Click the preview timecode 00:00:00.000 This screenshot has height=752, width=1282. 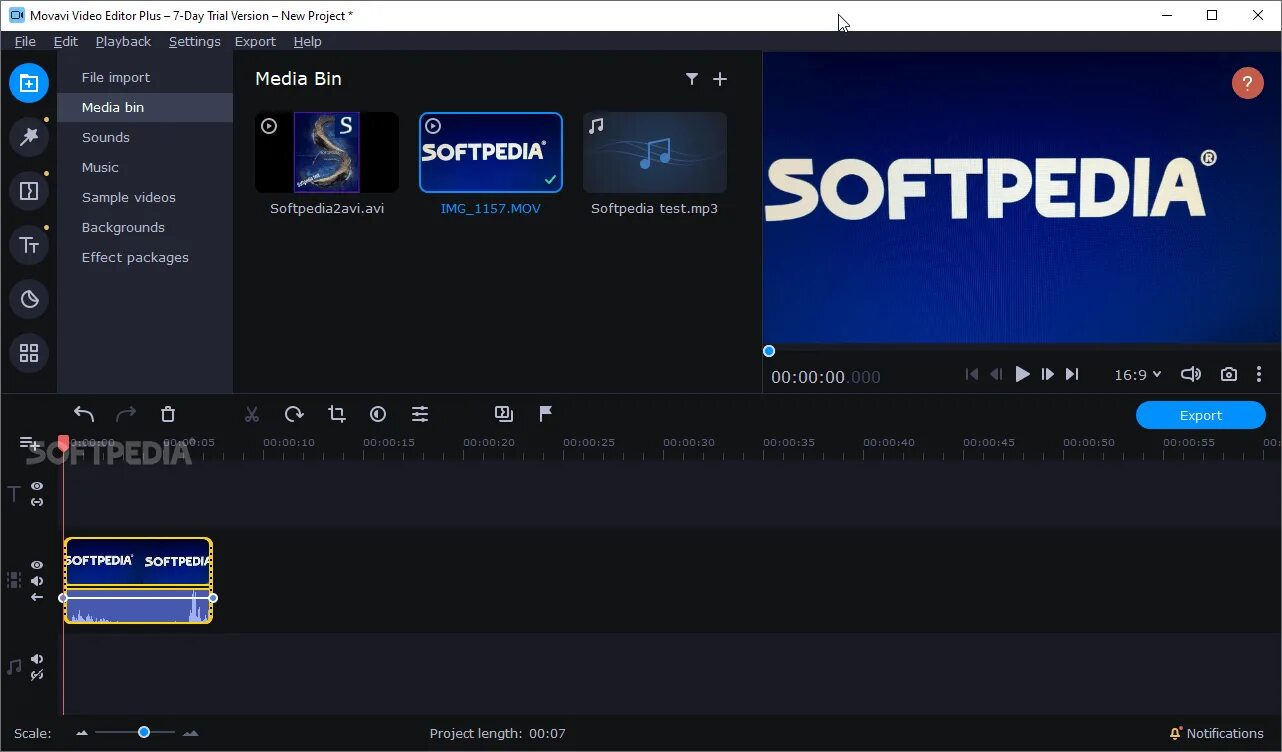click(826, 377)
